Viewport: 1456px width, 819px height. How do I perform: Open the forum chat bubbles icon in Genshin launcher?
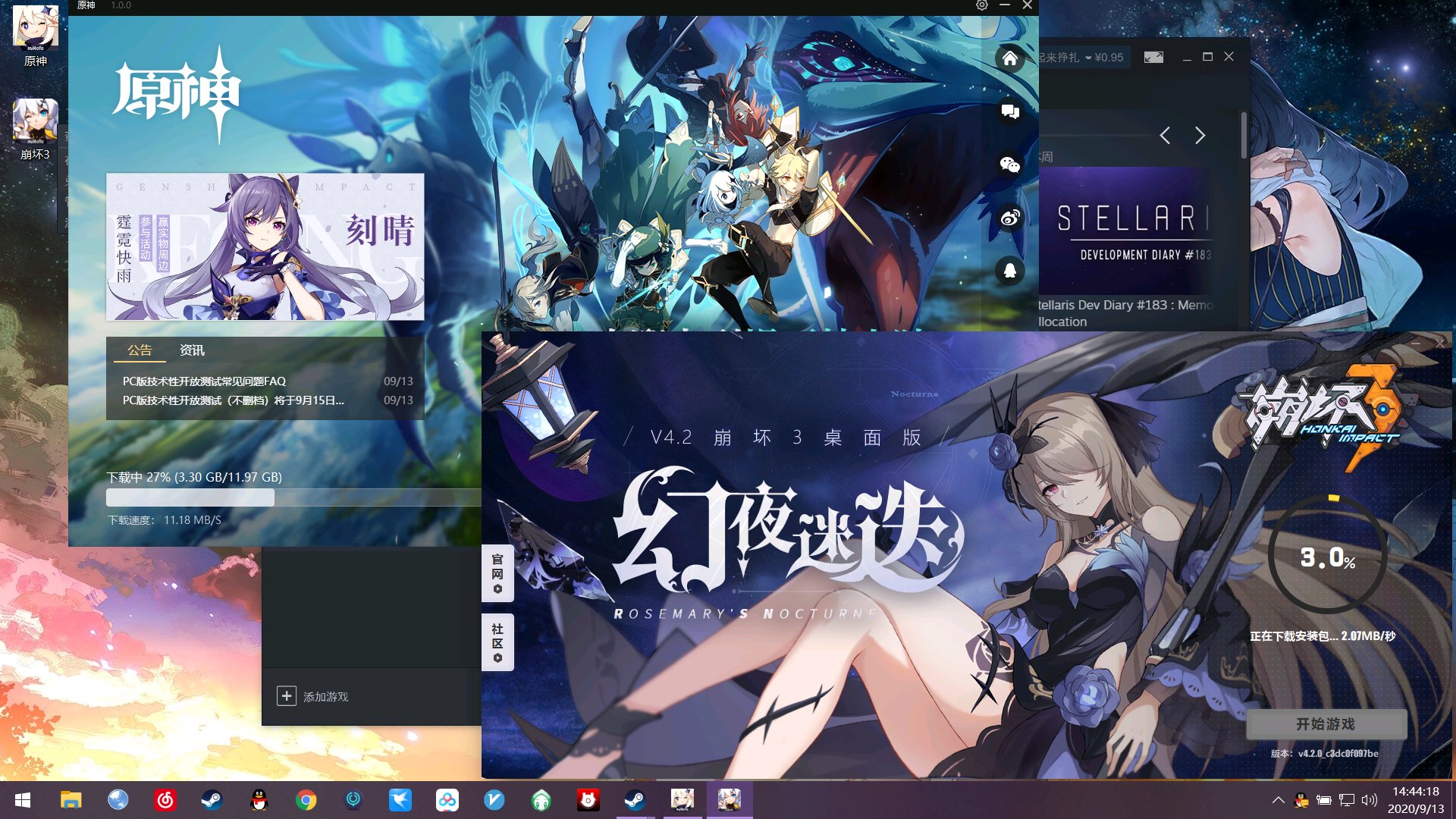pos(1010,111)
